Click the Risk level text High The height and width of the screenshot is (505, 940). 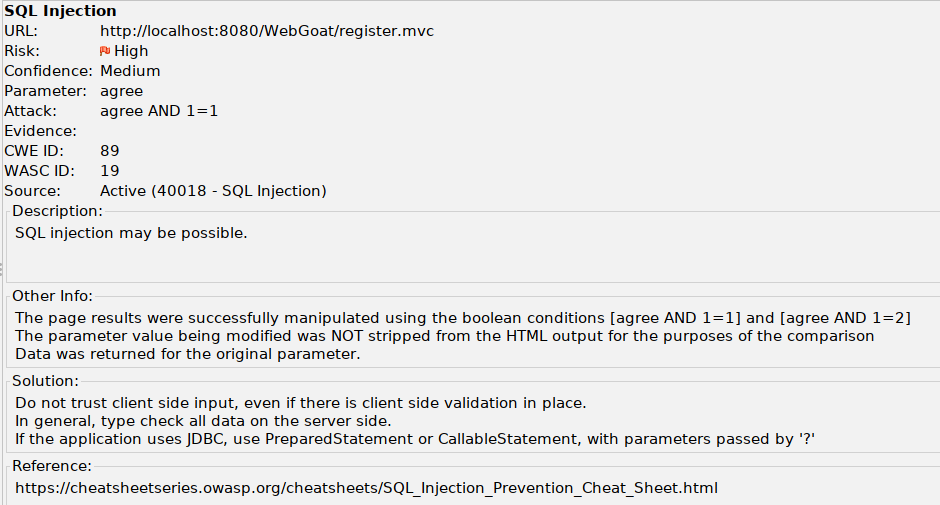[x=131, y=51]
